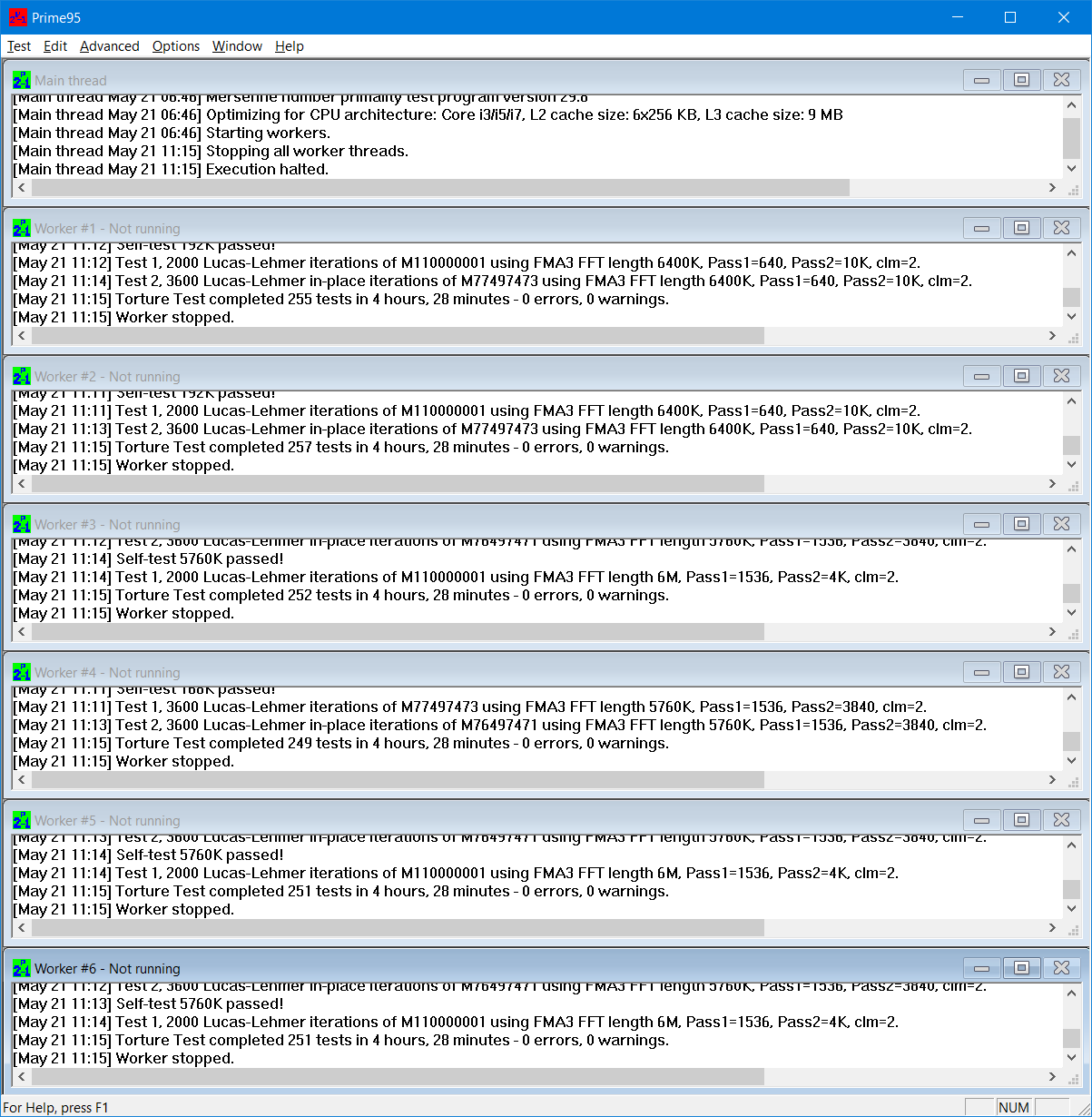Click Worker #3 'completed 252 tests' line
Image resolution: width=1092 pixels, height=1117 pixels.
coord(341,595)
